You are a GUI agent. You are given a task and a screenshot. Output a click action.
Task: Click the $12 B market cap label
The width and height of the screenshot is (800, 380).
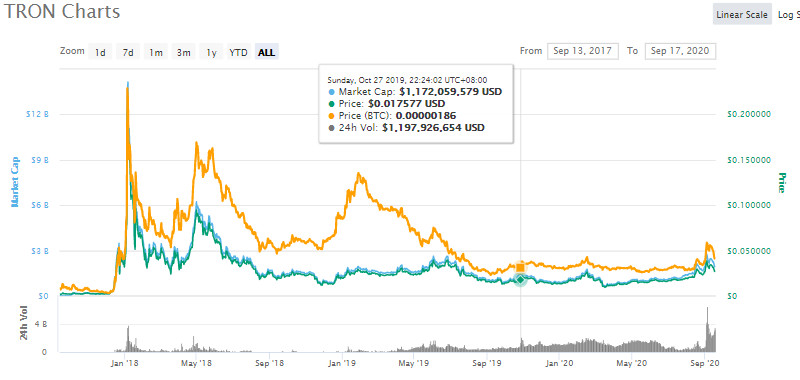coord(37,114)
